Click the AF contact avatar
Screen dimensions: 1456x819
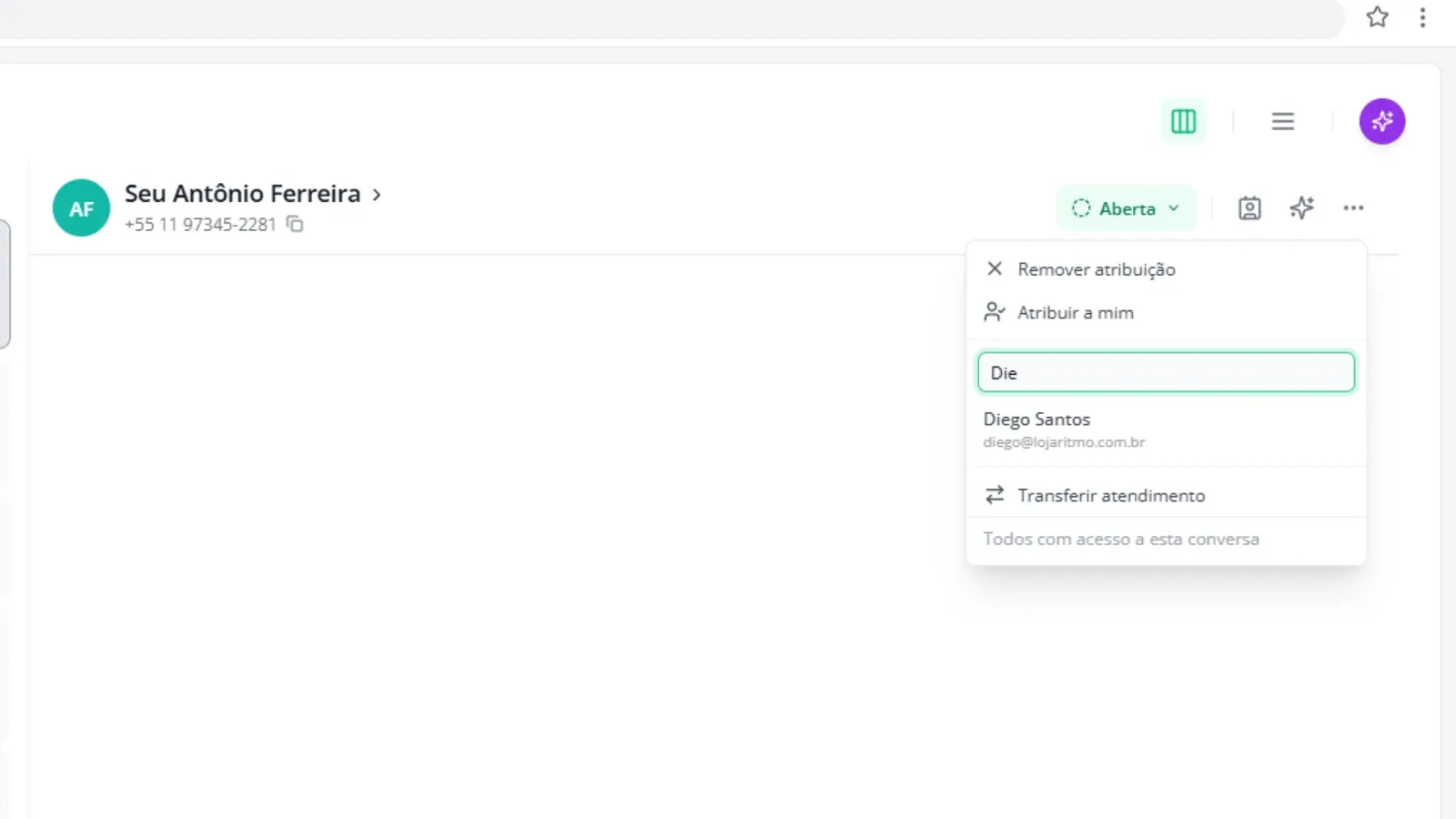tap(81, 208)
